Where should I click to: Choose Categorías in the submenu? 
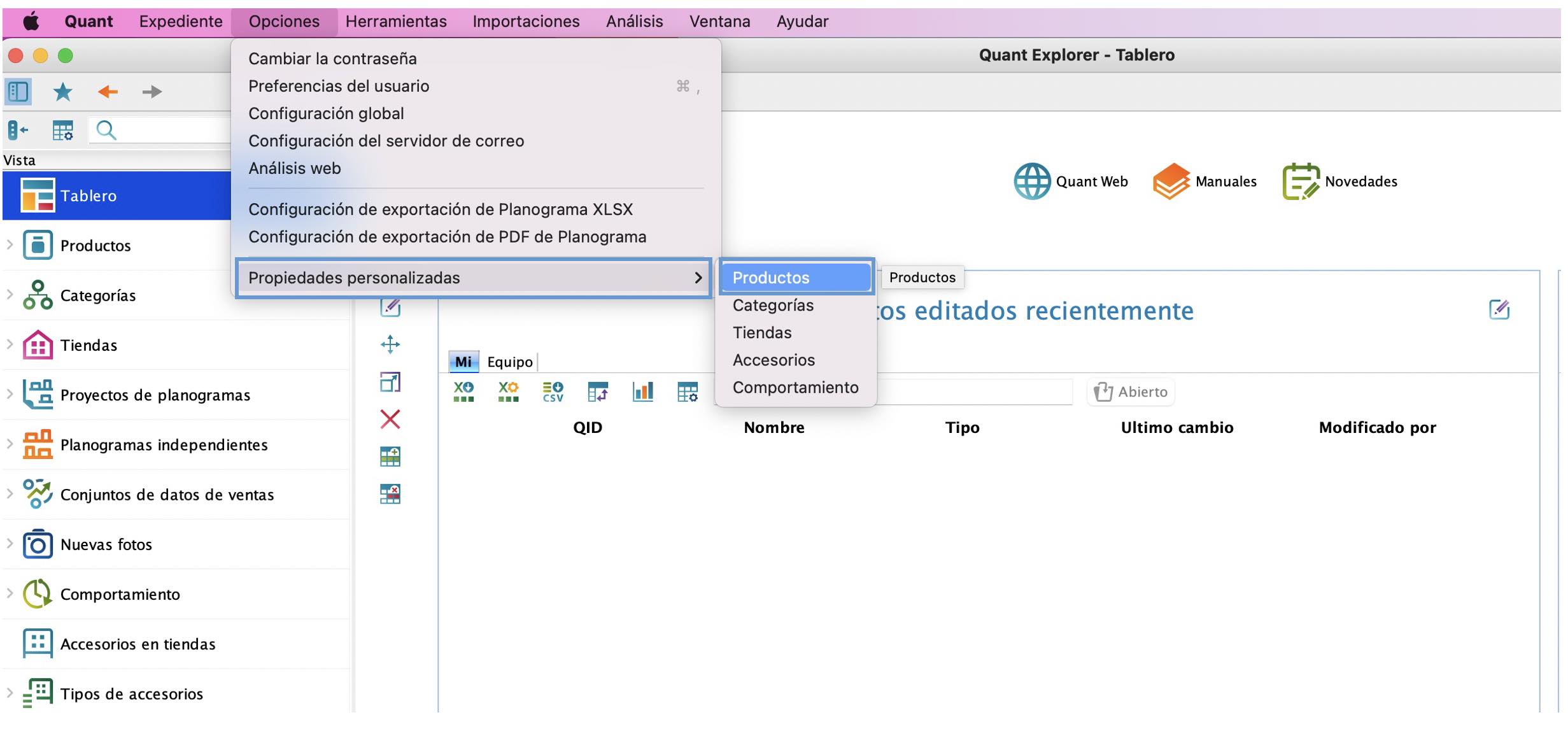click(x=796, y=305)
